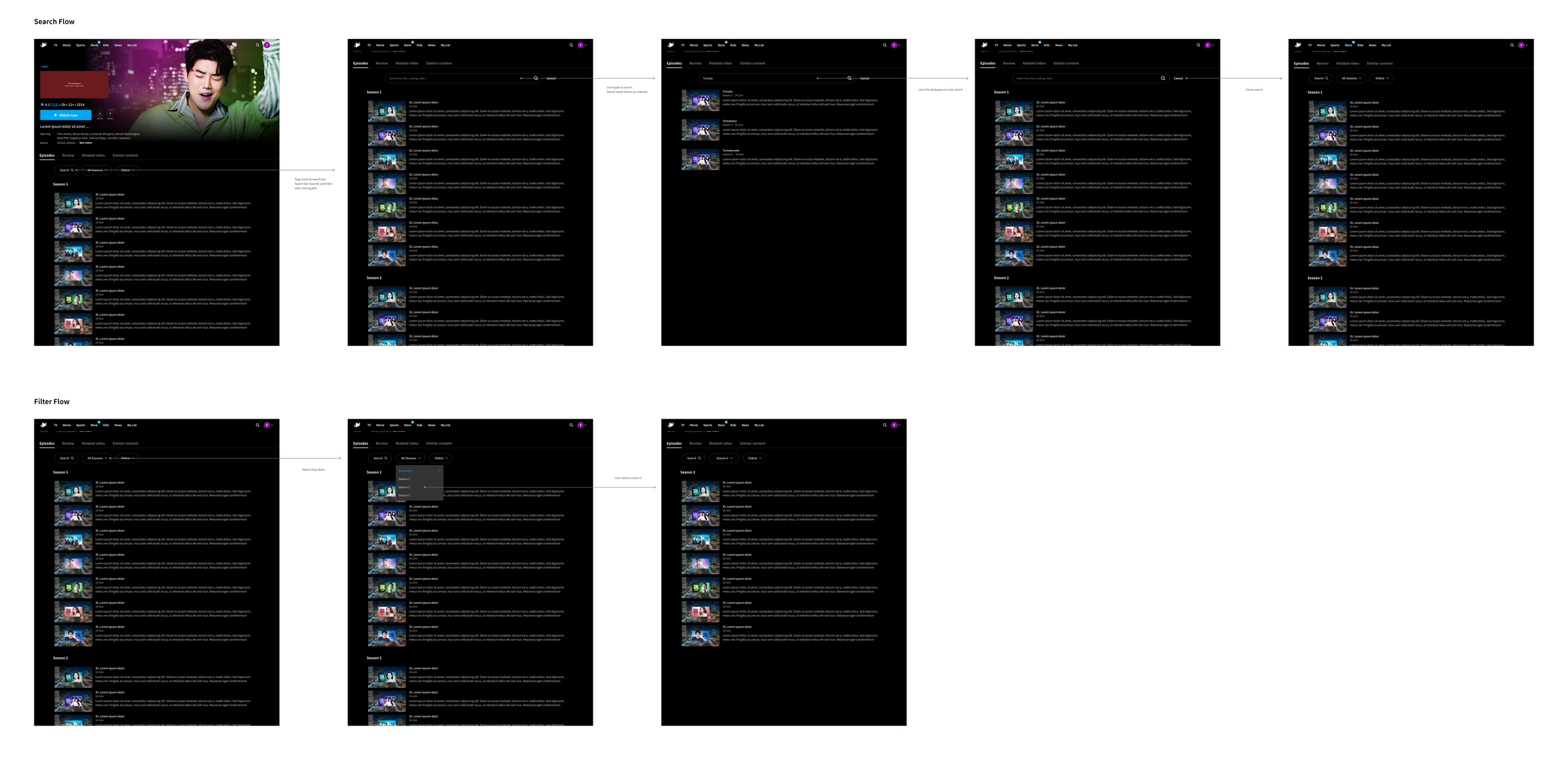Image resolution: width=1568 pixels, height=760 pixels.
Task: Click the plus My list icon
Action: click(x=100, y=114)
